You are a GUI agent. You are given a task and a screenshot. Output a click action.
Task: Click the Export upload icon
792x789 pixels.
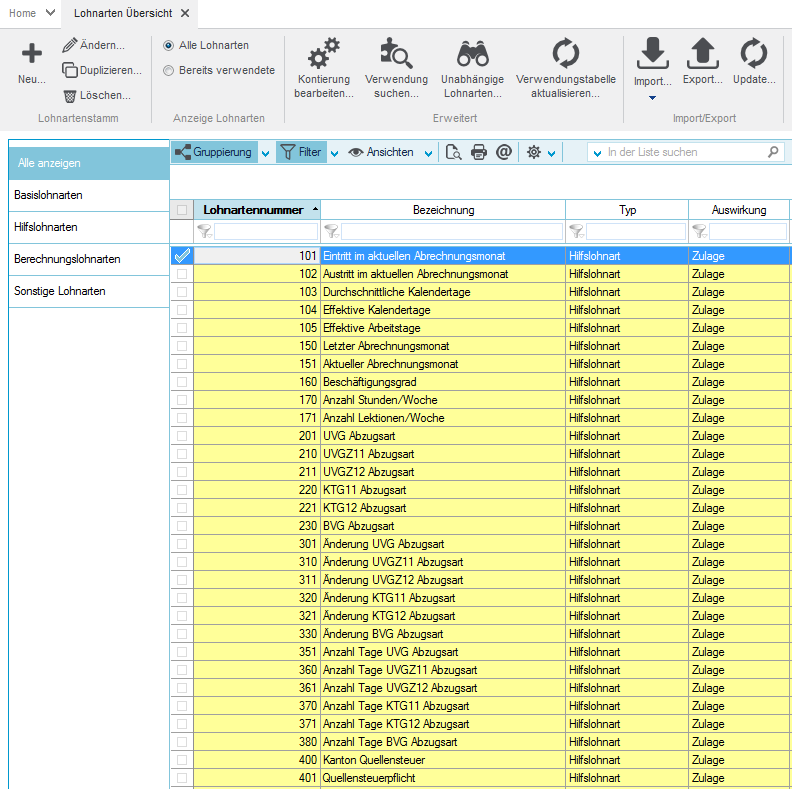pos(703,52)
